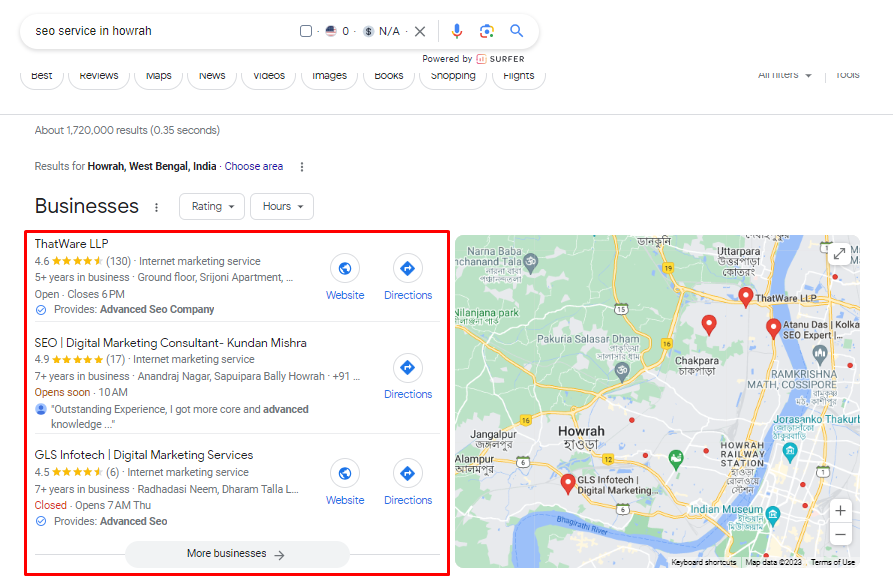The image size is (893, 587).
Task: Click Website label under GLS Infotech
Action: [345, 500]
